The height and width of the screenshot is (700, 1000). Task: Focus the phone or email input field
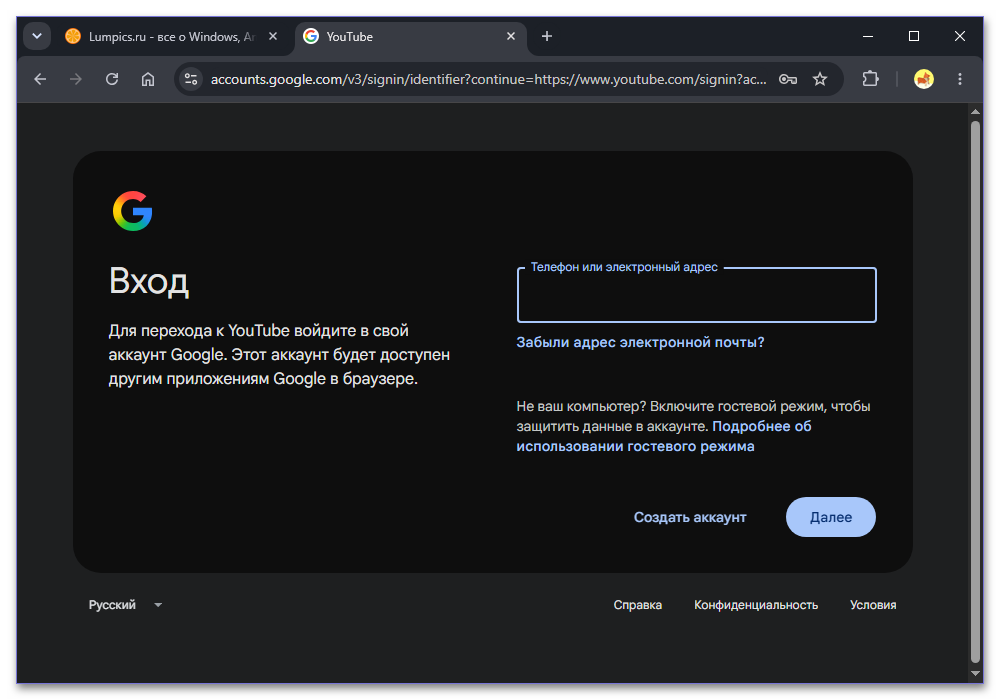click(x=696, y=295)
